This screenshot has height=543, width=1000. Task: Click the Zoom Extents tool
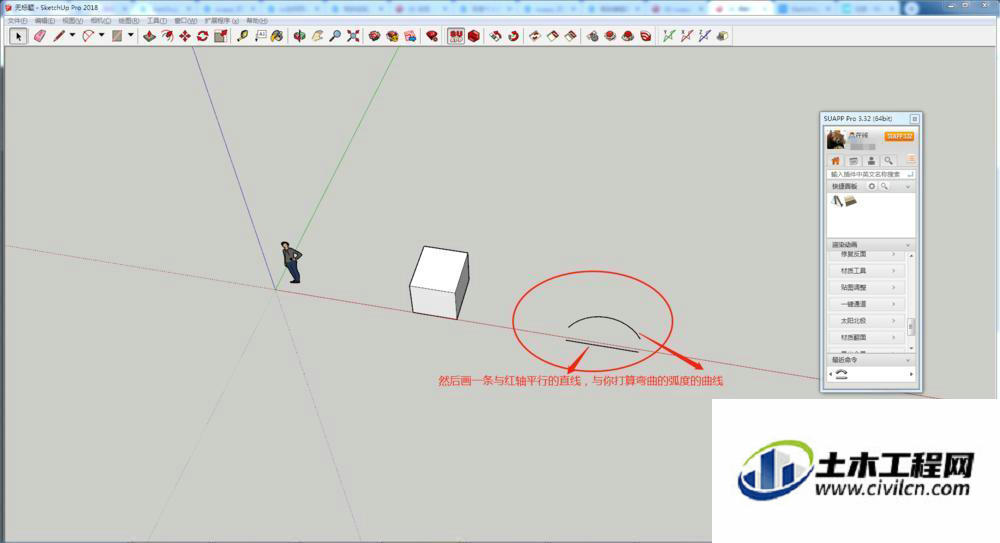tap(353, 36)
